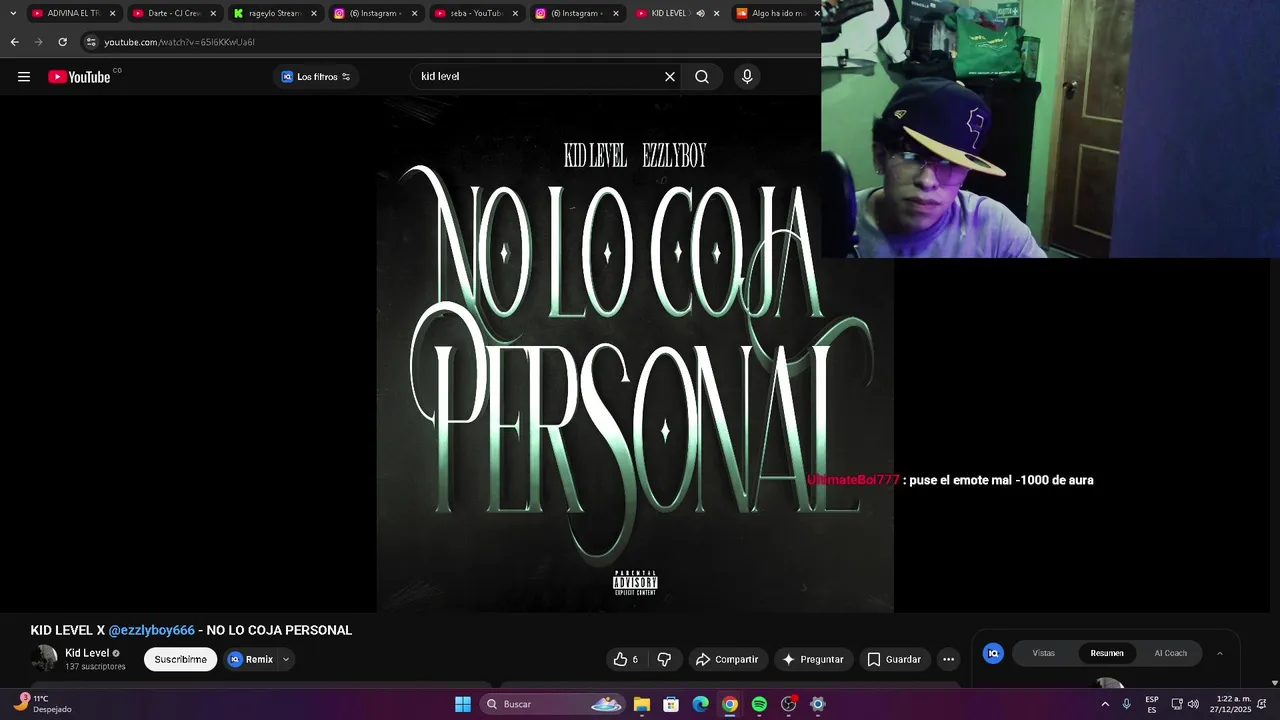Like the video with thumbs-up

pos(626,659)
